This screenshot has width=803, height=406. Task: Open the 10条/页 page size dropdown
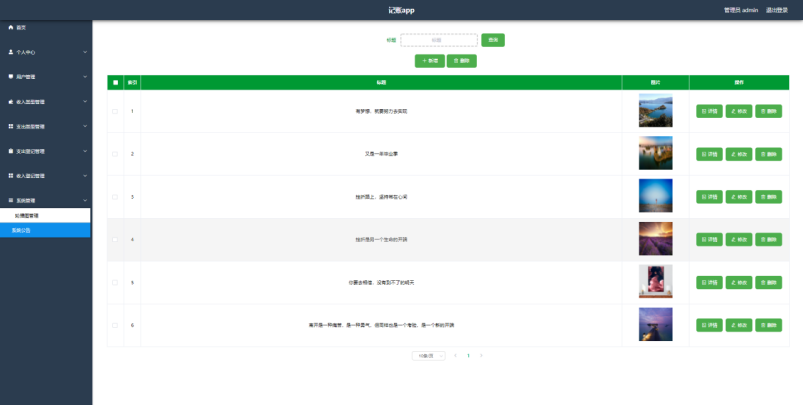pos(428,355)
